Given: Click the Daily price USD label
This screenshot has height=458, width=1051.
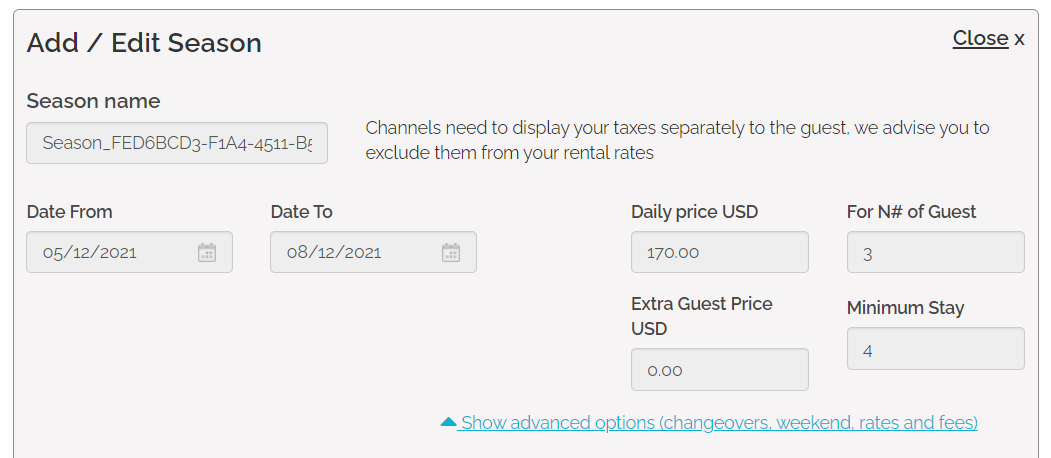Looking at the screenshot, I should coord(694,212).
